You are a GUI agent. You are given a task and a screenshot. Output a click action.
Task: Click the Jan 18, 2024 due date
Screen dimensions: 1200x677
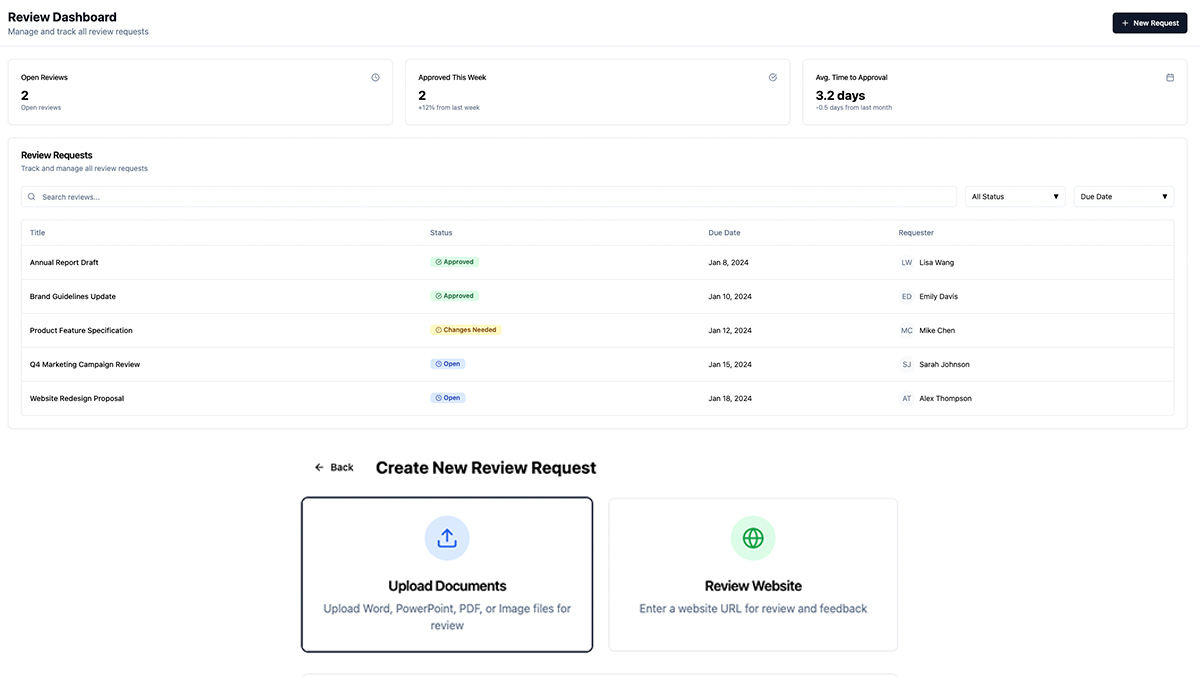730,399
